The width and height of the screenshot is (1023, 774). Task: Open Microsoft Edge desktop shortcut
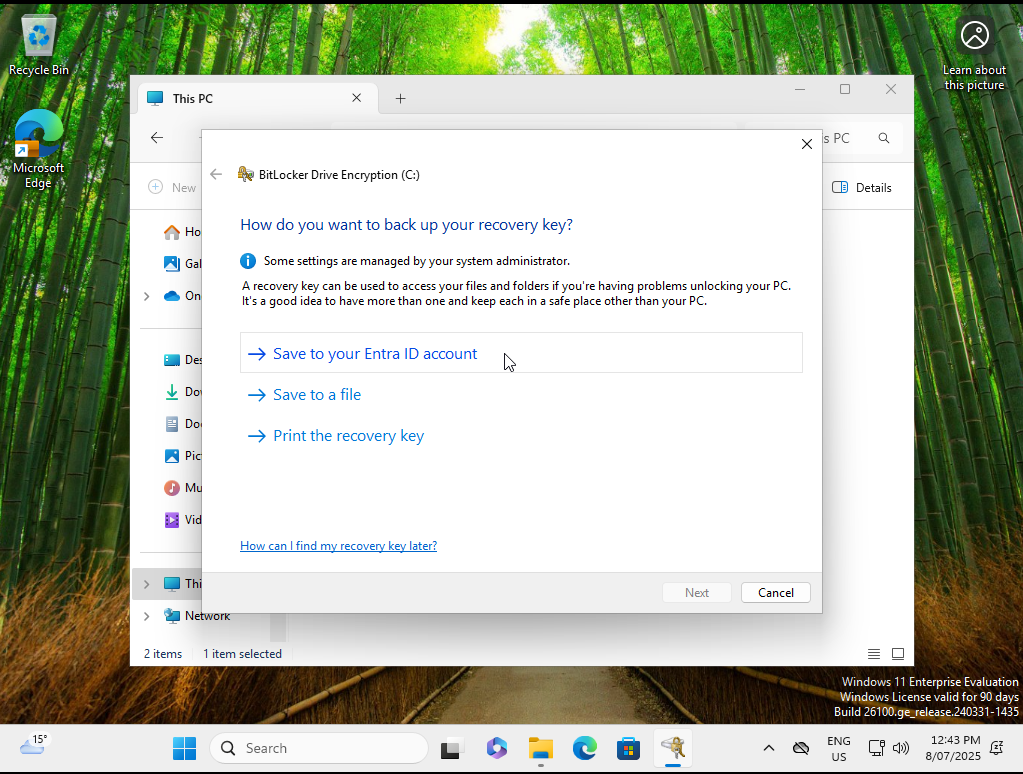pyautogui.click(x=38, y=147)
